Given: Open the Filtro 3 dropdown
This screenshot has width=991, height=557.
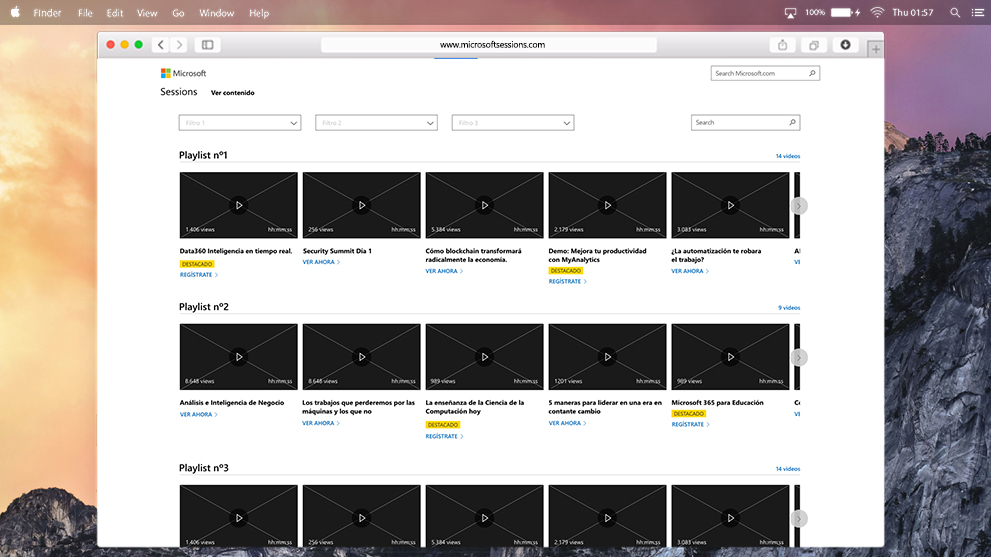Looking at the screenshot, I should 512,123.
